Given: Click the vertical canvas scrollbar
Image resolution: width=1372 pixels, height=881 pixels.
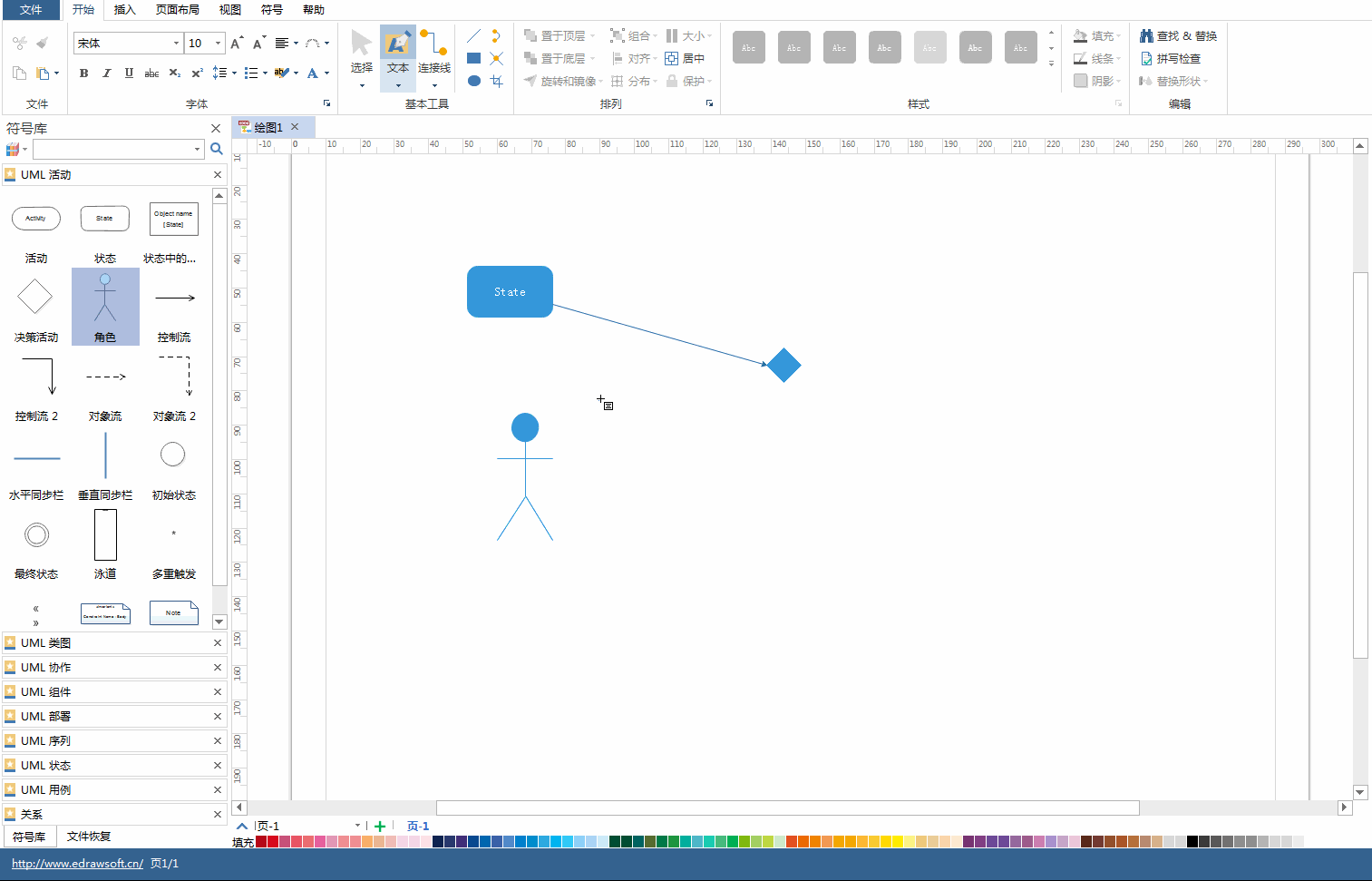Looking at the screenshot, I should click(x=1360, y=465).
